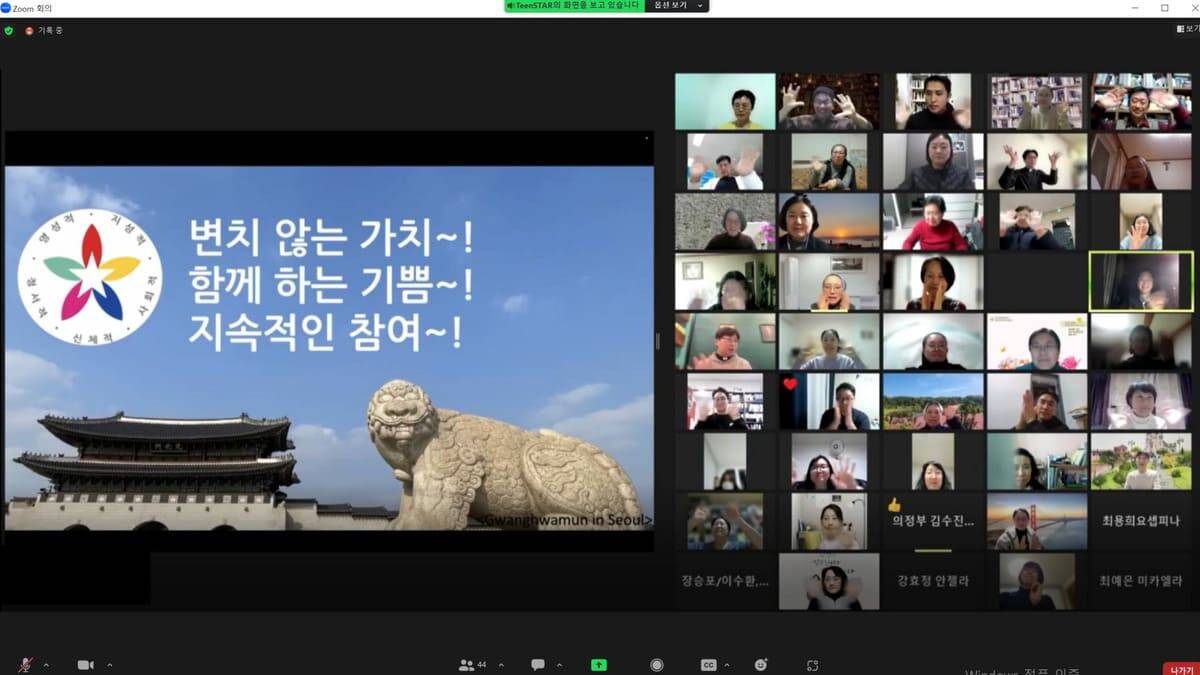Screen dimensions: 1200x675
Task: Select the tile with Golden Gate Bridge background
Action: pyautogui.click(x=1036, y=521)
